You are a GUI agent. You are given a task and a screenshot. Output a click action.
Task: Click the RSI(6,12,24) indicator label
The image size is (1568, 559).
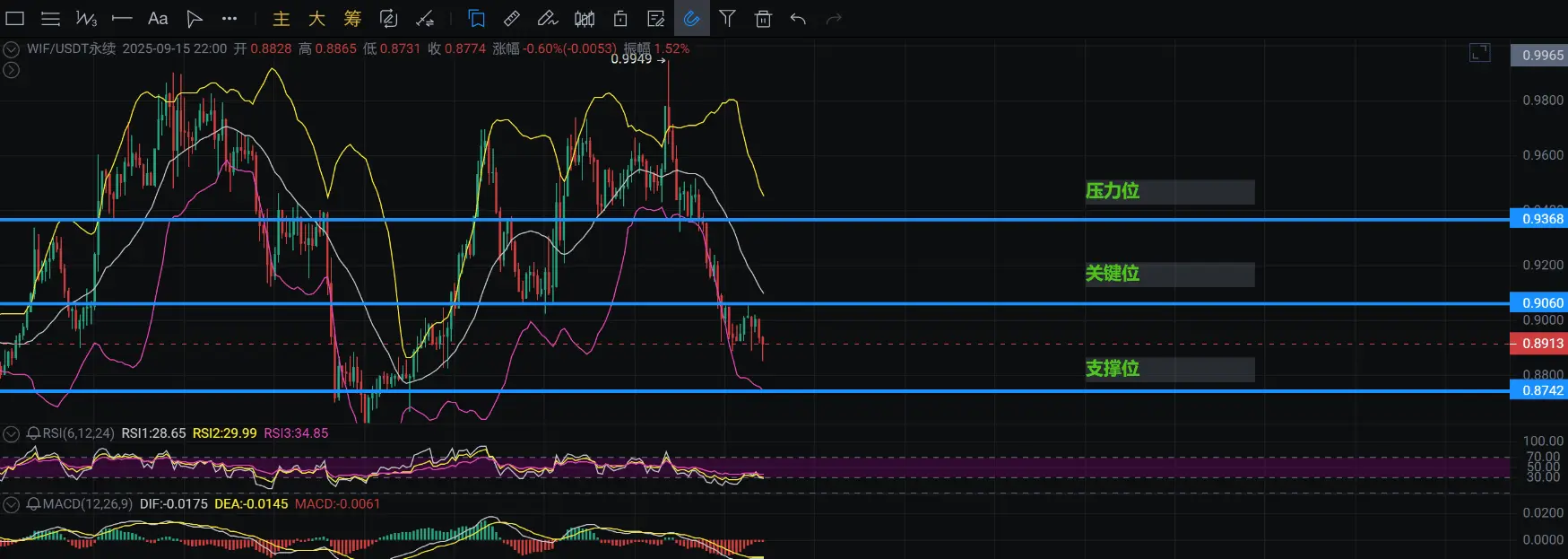[x=78, y=433]
